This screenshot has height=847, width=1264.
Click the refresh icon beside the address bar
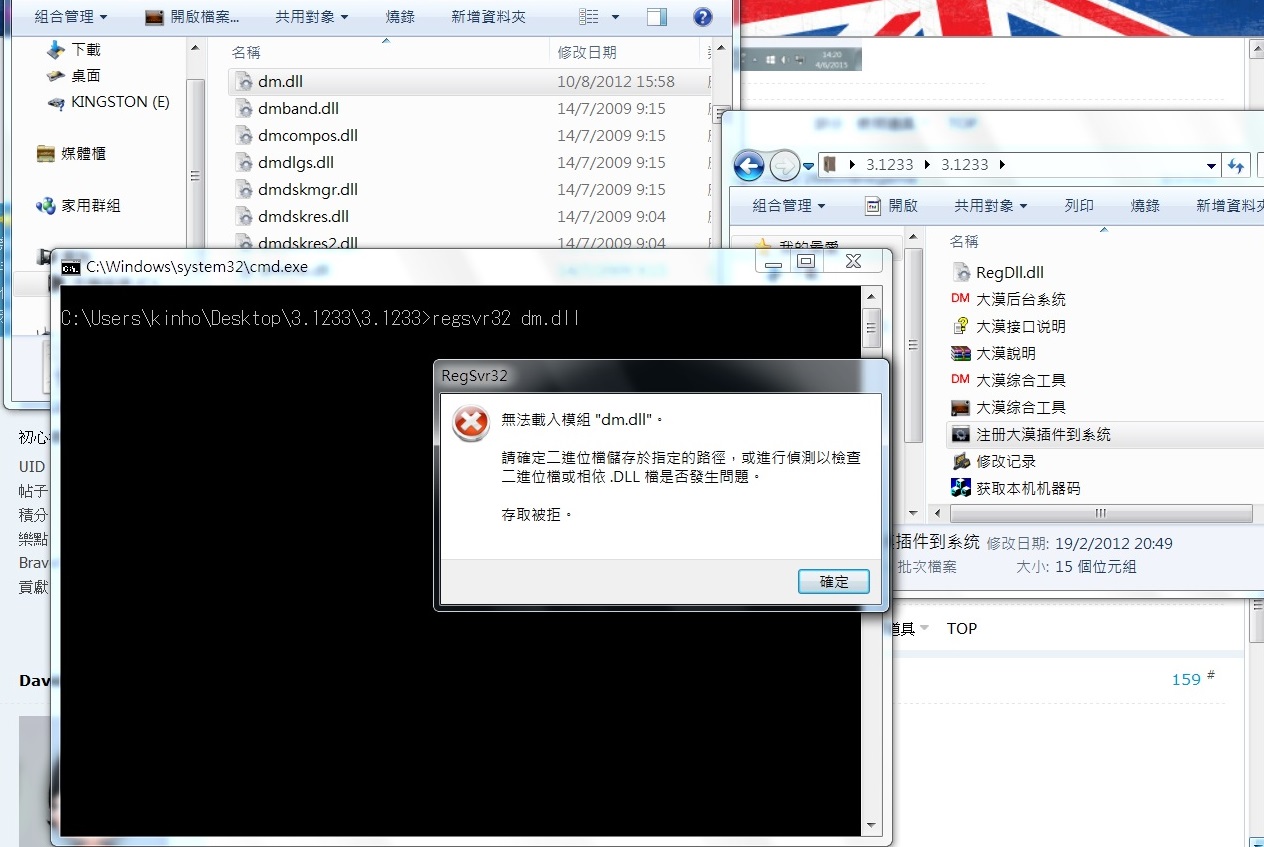coord(1237,165)
